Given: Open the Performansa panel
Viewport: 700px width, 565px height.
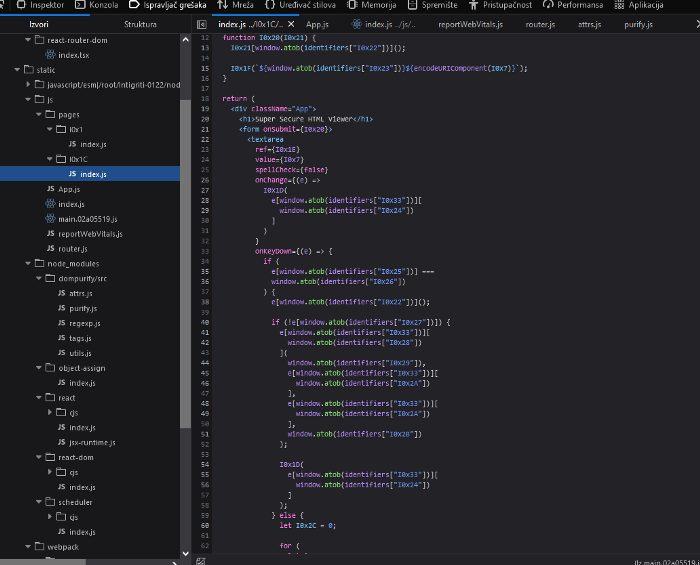Looking at the screenshot, I should (x=579, y=5).
